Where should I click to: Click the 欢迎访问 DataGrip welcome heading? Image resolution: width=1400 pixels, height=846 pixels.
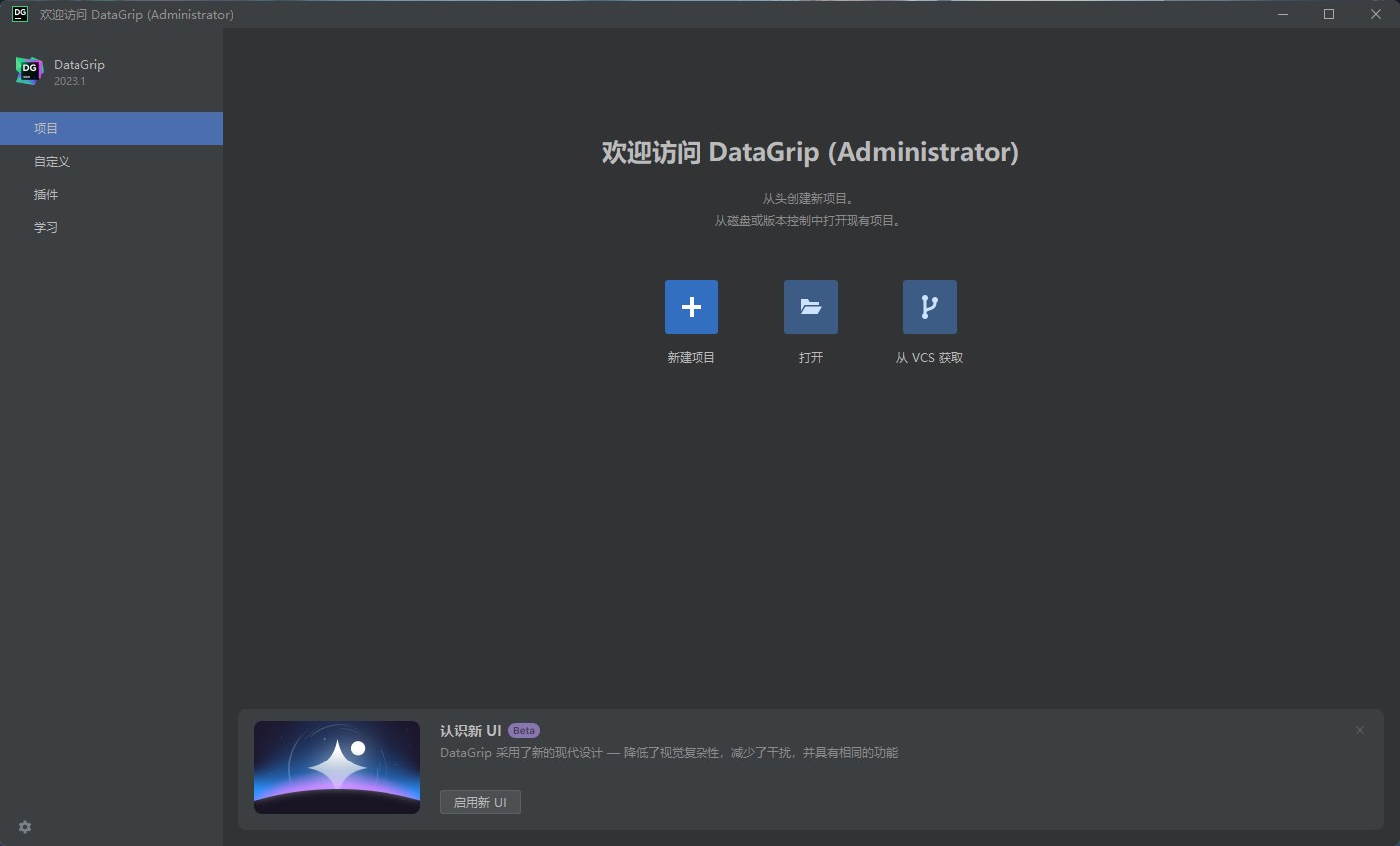[811, 152]
